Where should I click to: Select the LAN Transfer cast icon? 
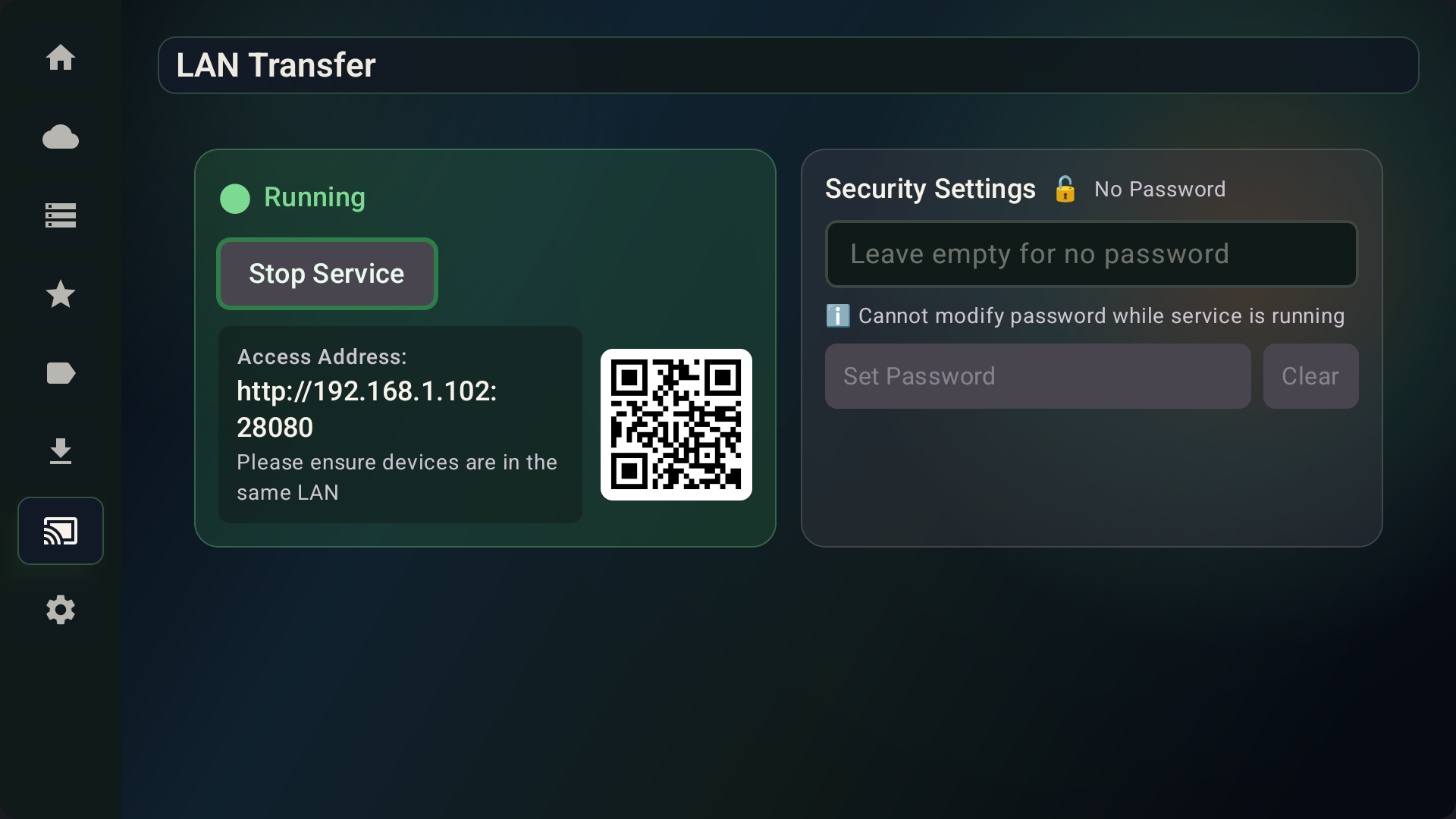point(61,531)
